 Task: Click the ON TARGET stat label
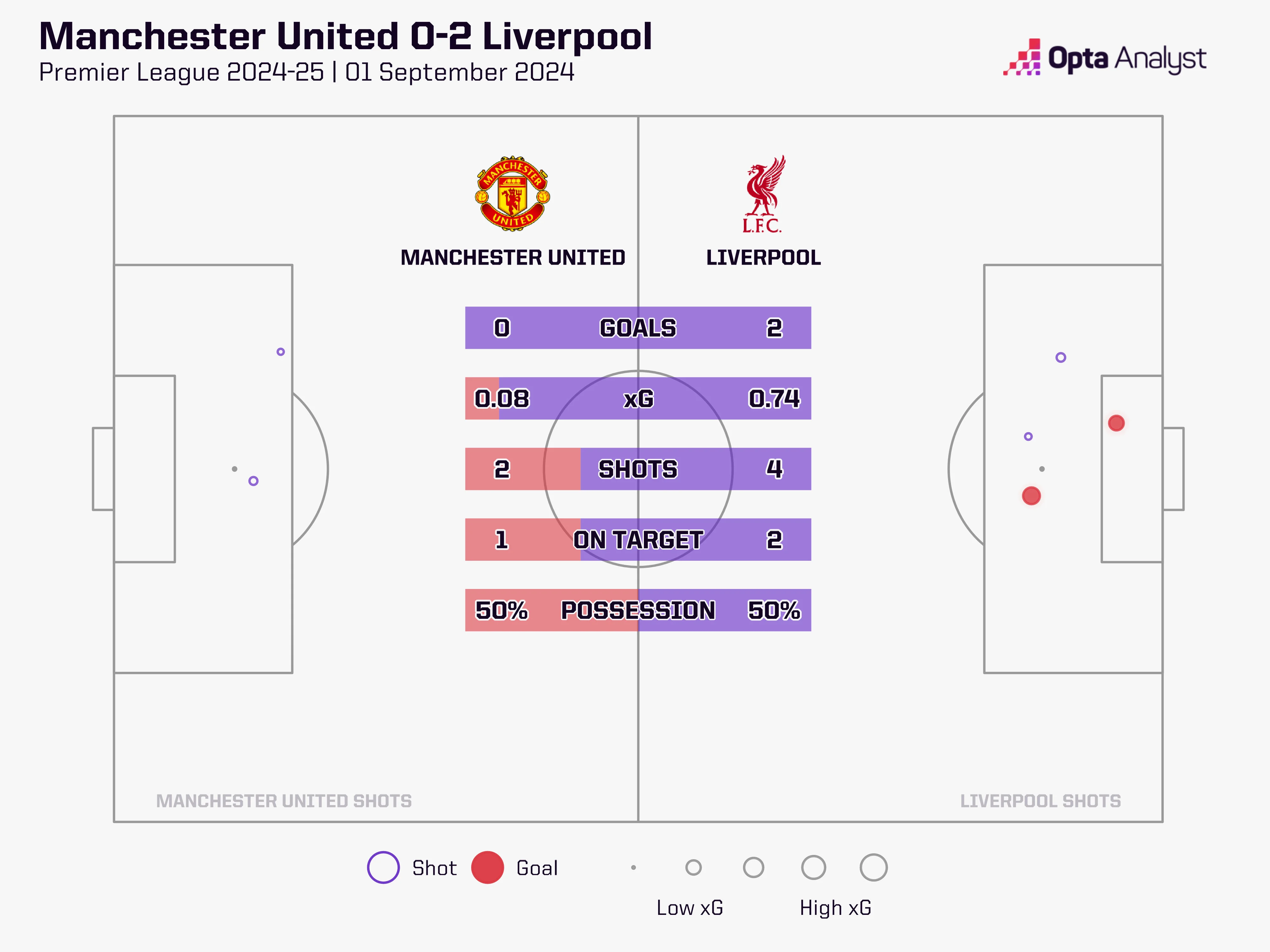click(x=638, y=540)
